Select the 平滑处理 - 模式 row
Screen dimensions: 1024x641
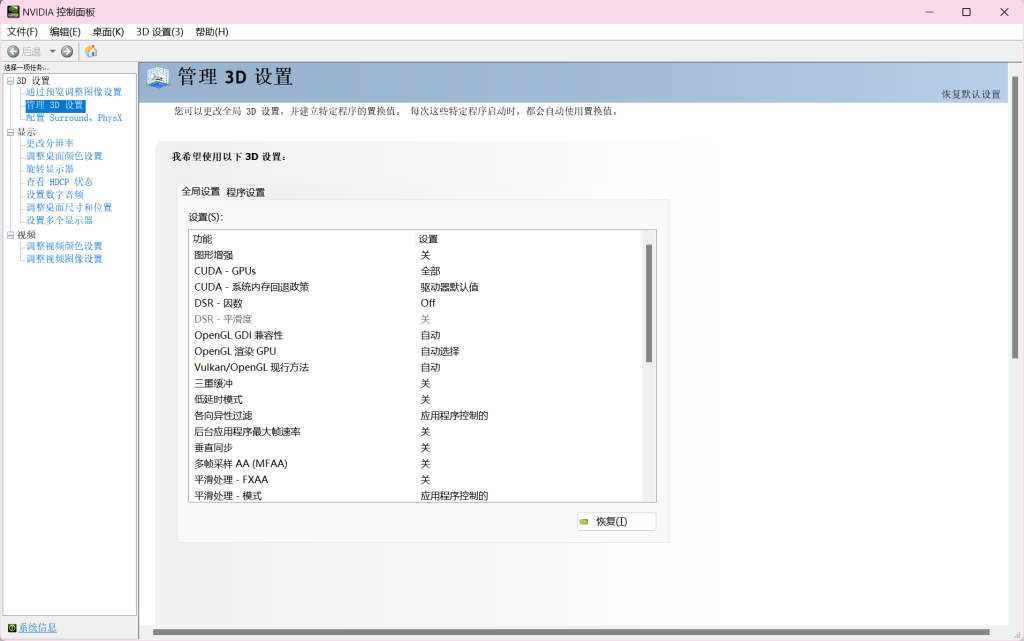tap(415, 495)
